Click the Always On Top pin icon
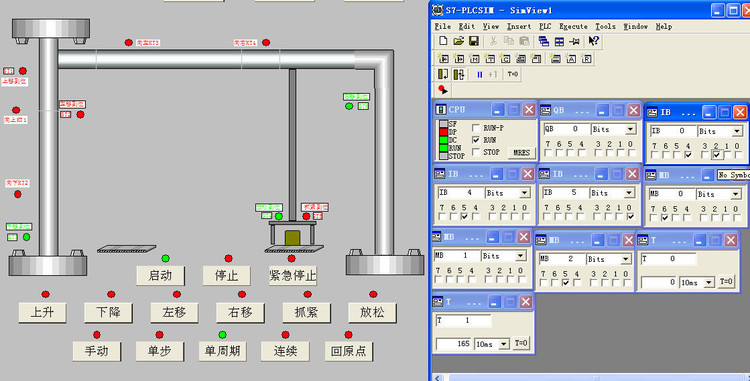The width and height of the screenshot is (750, 381). pos(574,41)
